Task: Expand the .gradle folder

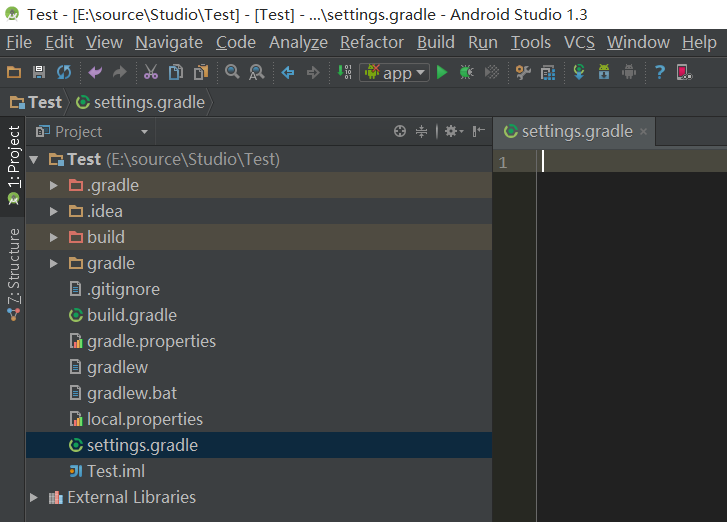Action: (54, 185)
